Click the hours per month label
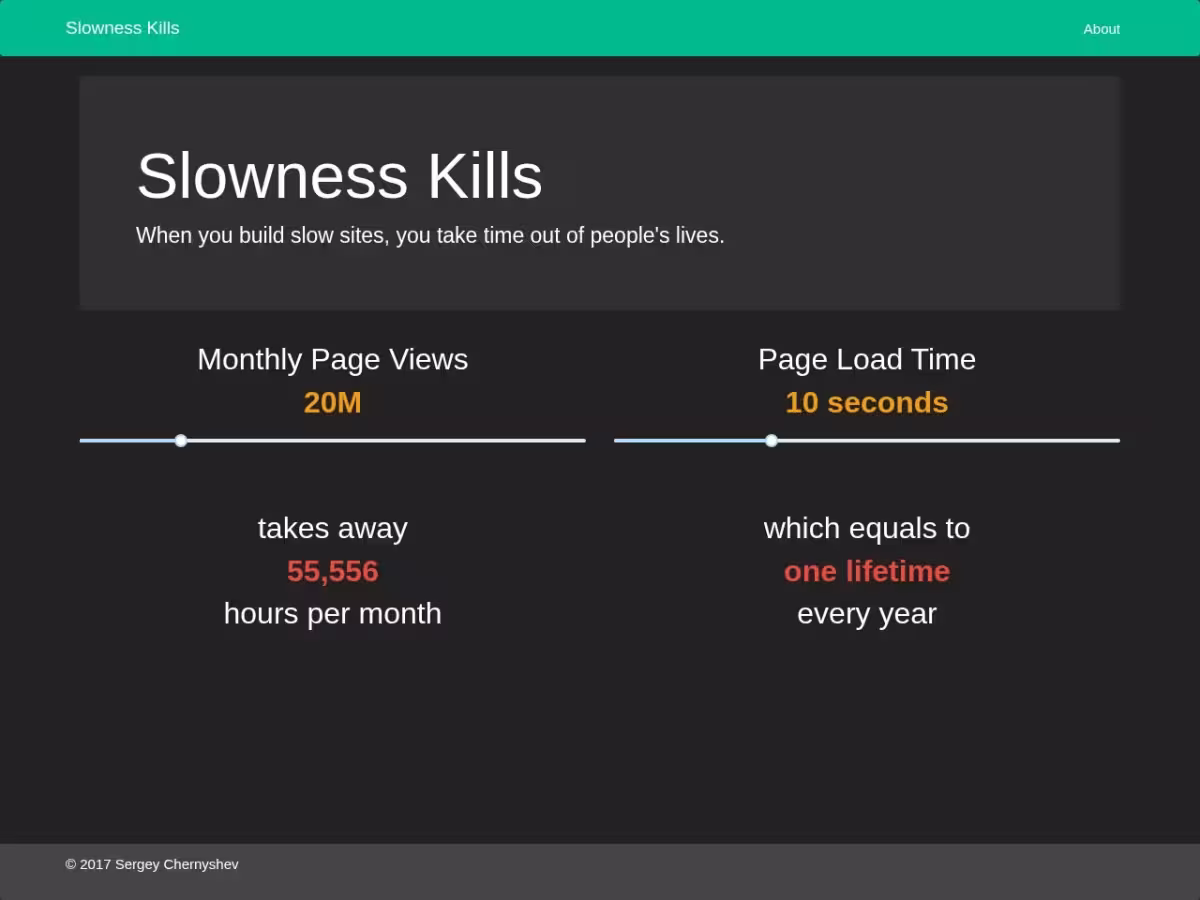Screen dimensions: 1200x900 (332, 613)
